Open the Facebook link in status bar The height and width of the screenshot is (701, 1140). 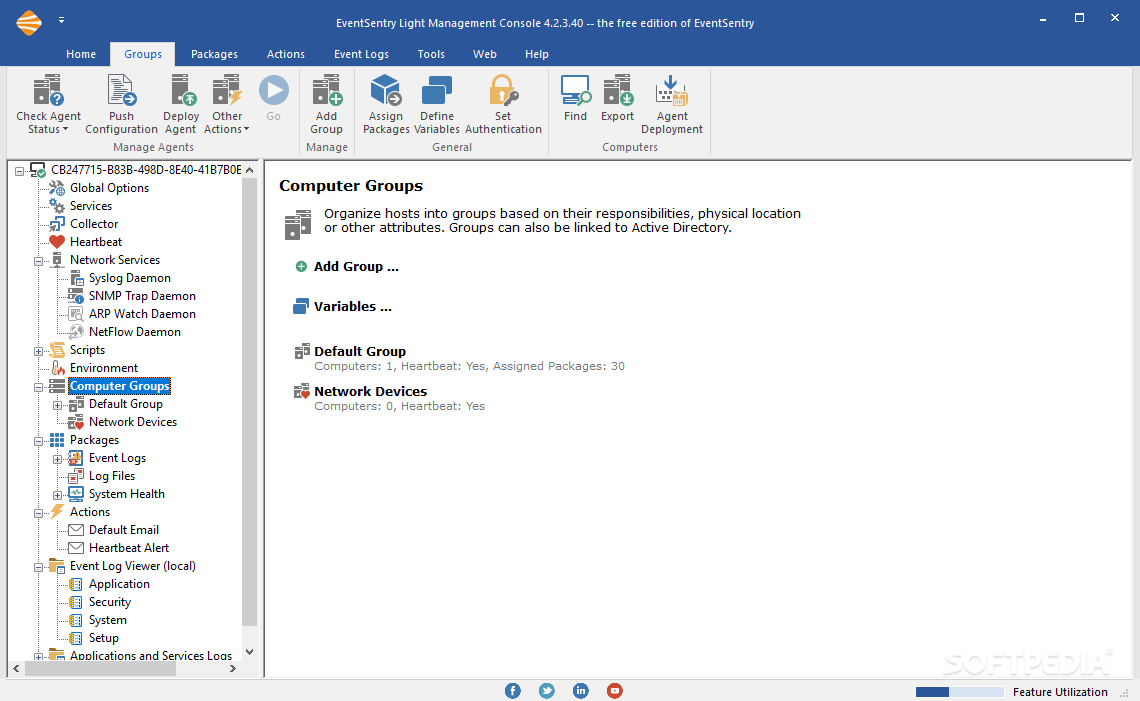pos(513,691)
